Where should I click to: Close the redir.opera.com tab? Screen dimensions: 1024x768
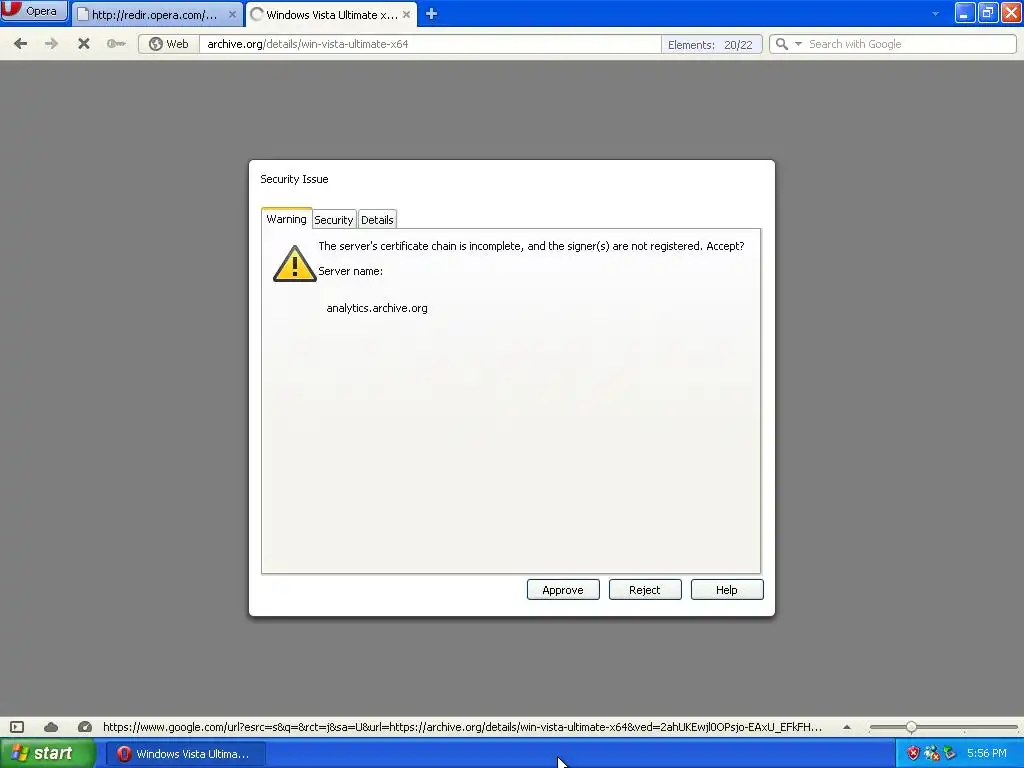[232, 14]
